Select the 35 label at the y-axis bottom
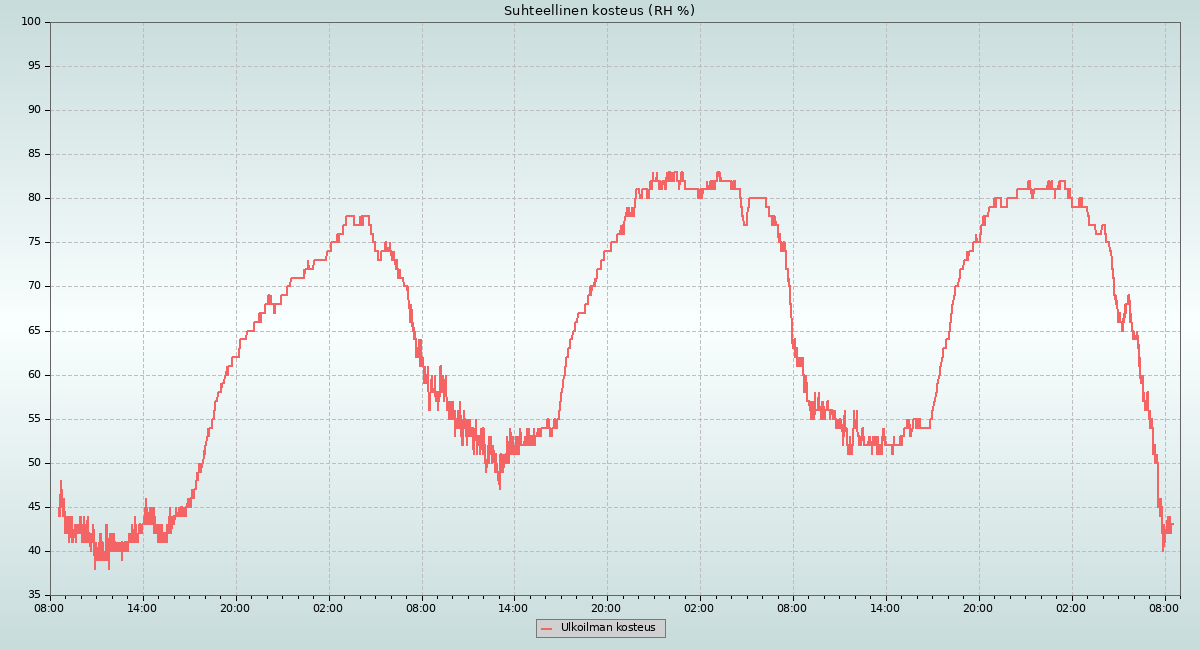Image resolution: width=1200 pixels, height=650 pixels. point(33,595)
